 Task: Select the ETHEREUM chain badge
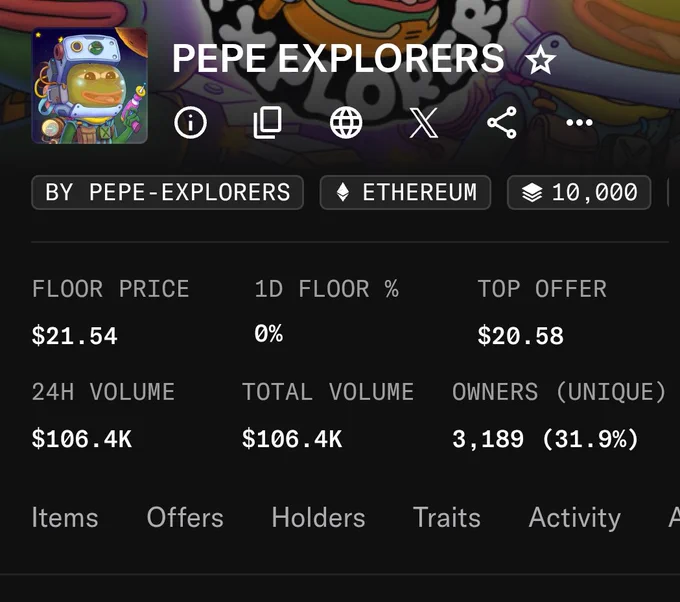coord(405,192)
